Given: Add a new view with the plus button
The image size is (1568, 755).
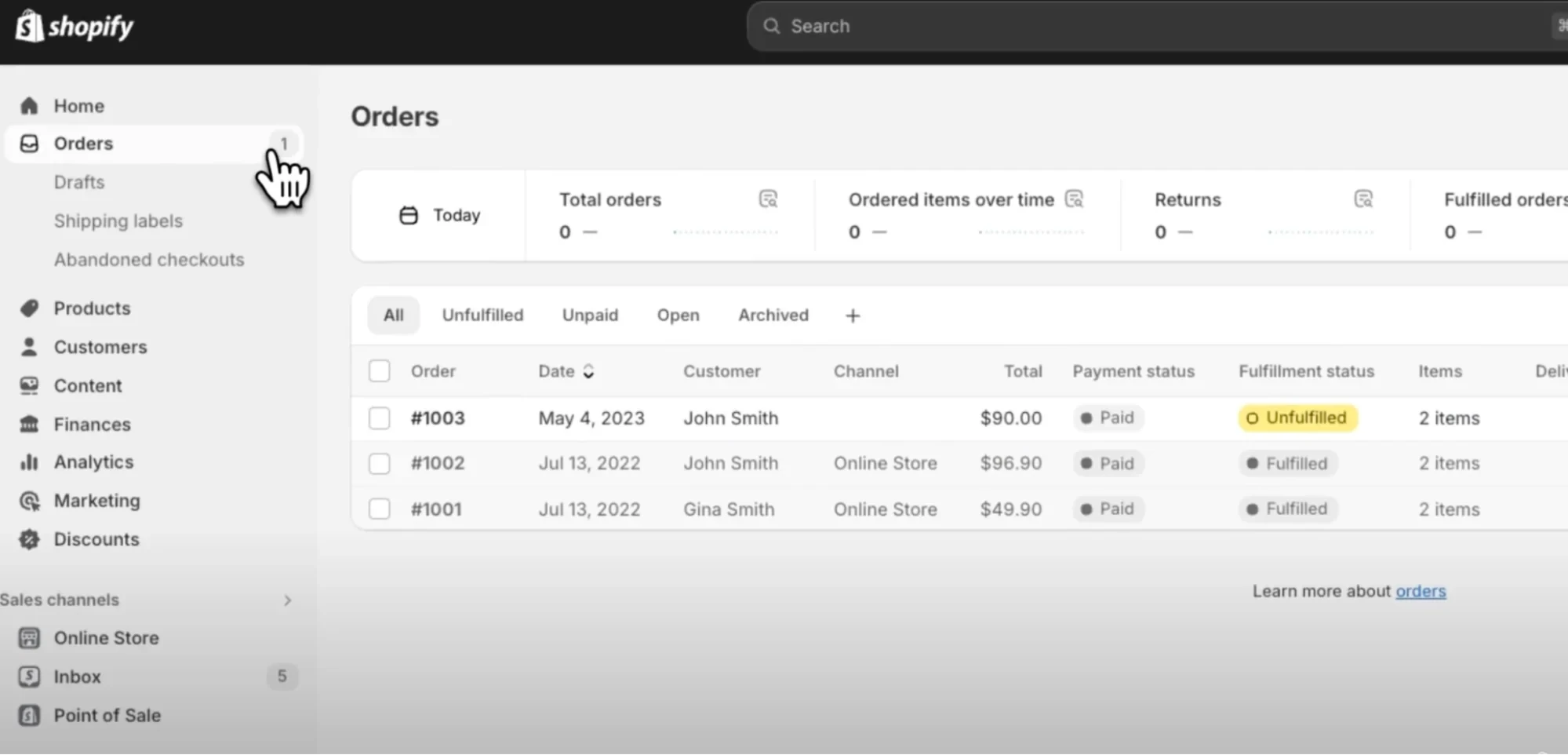Looking at the screenshot, I should 853,315.
